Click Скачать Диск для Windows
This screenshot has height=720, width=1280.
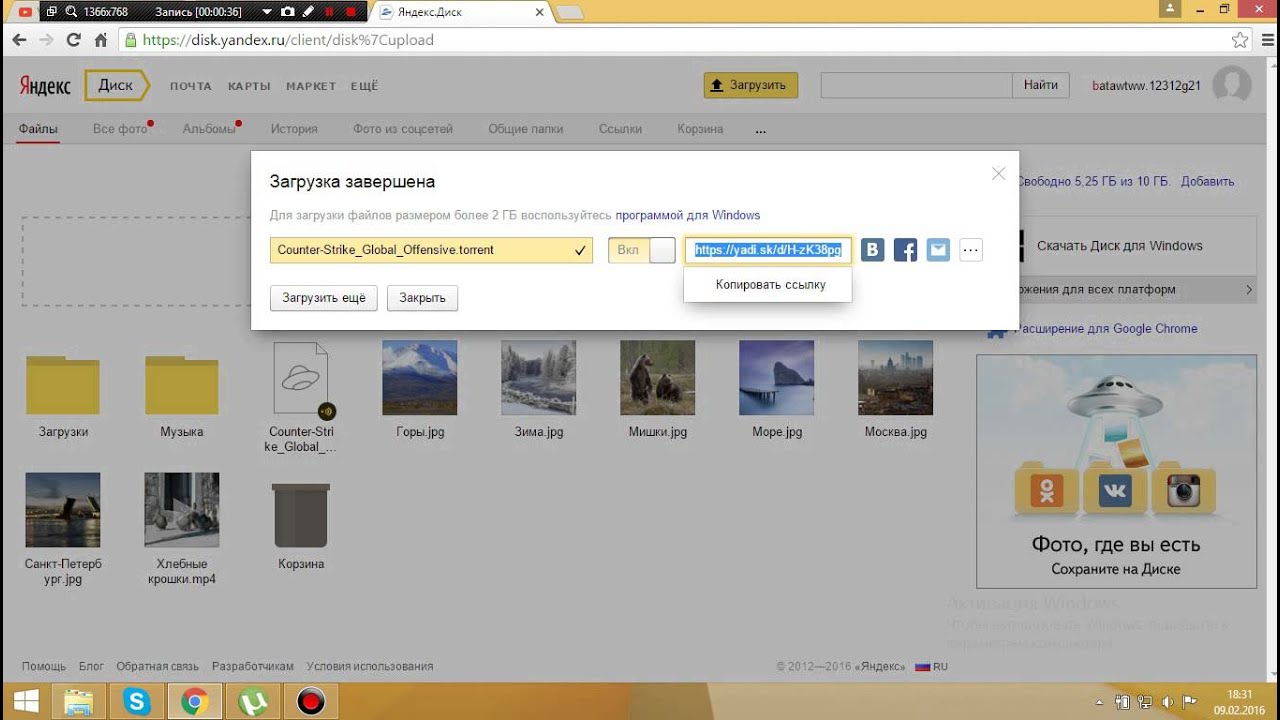pos(1120,246)
